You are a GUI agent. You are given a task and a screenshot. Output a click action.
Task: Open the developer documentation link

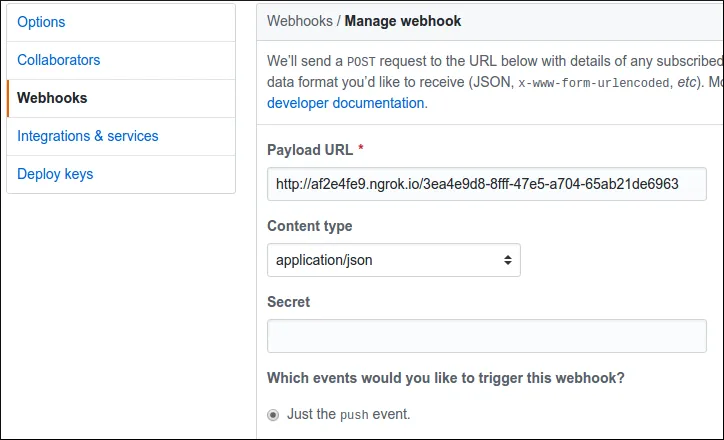click(345, 102)
